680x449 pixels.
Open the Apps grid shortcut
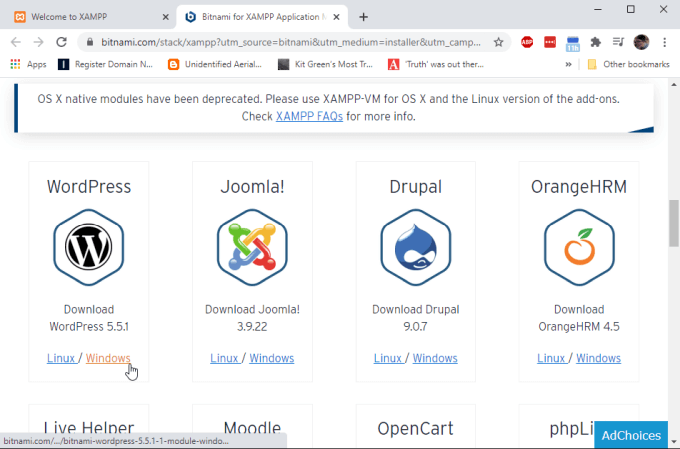tap(28, 64)
